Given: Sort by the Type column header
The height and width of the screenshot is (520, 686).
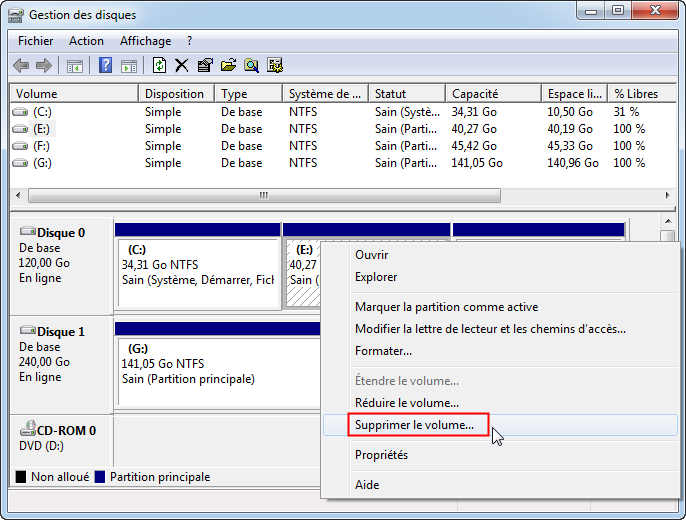Looking at the screenshot, I should point(248,94).
